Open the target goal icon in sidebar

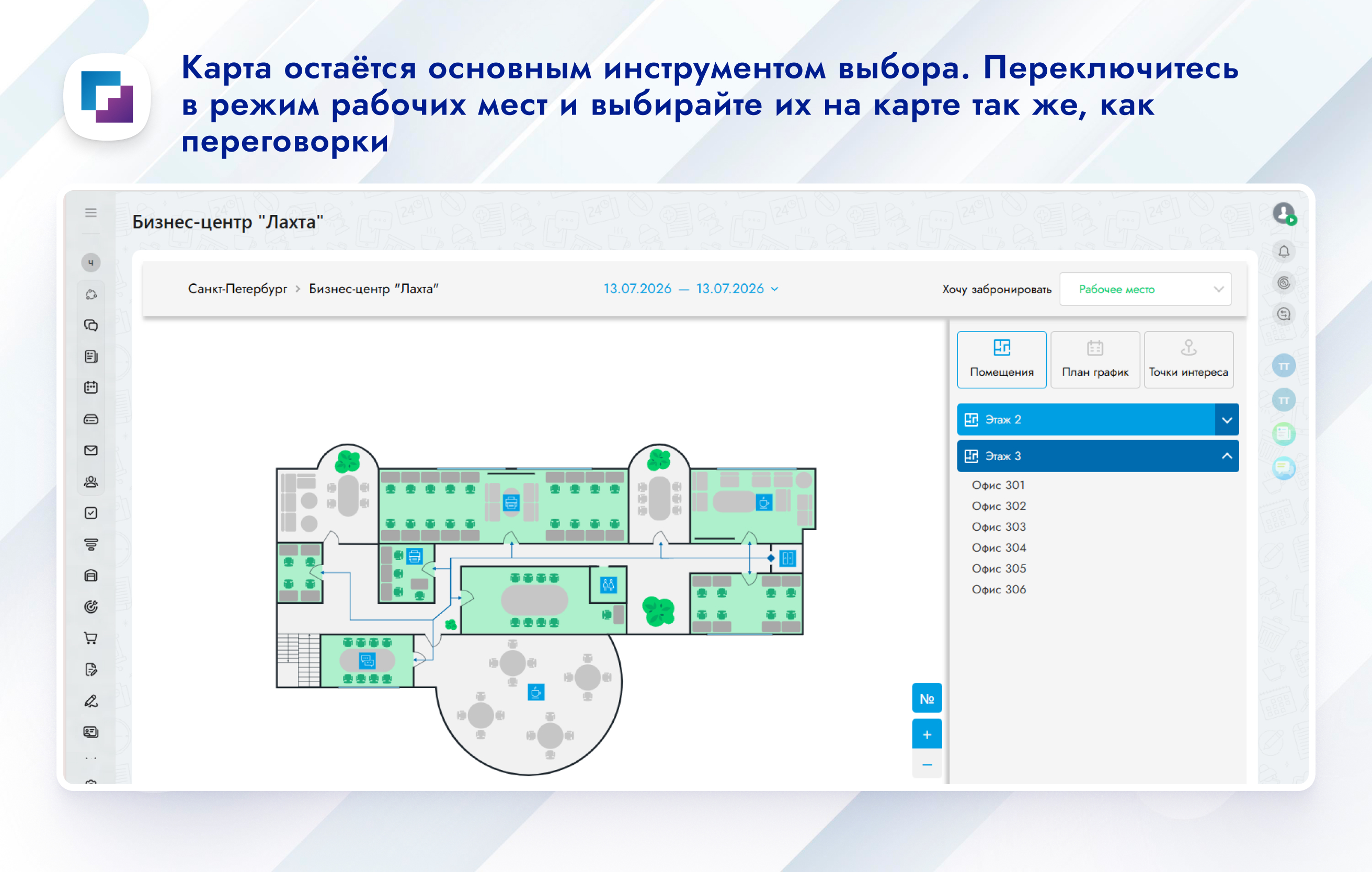pos(90,606)
